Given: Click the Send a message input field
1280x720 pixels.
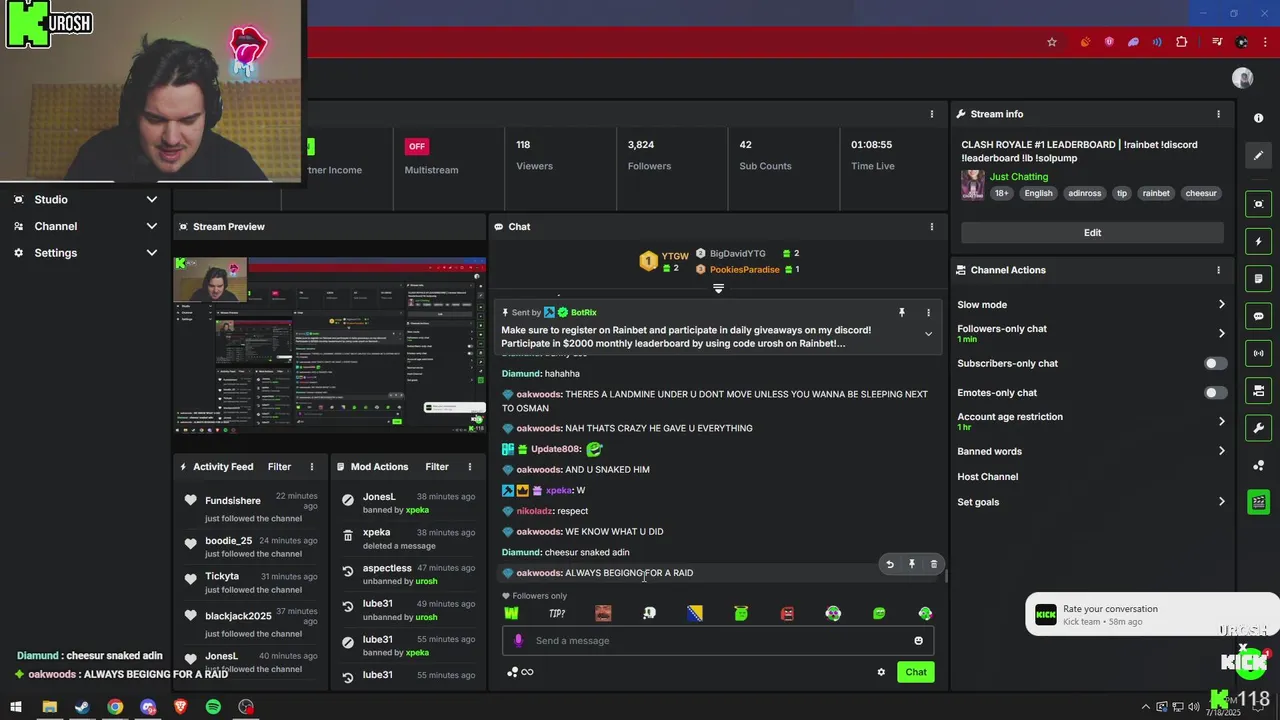Looking at the screenshot, I should [x=718, y=641].
